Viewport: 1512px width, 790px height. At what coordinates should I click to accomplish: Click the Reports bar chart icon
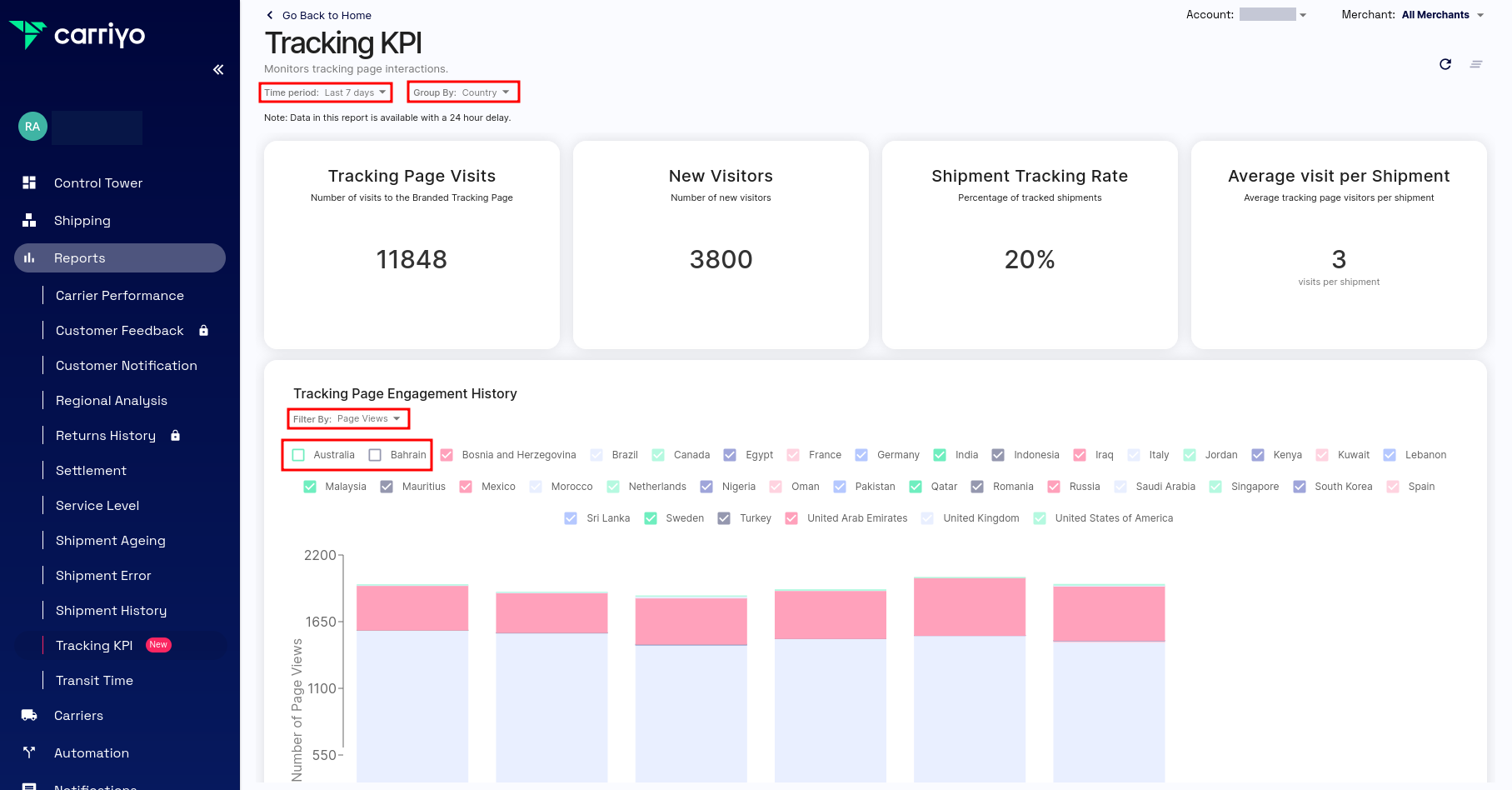[29, 257]
